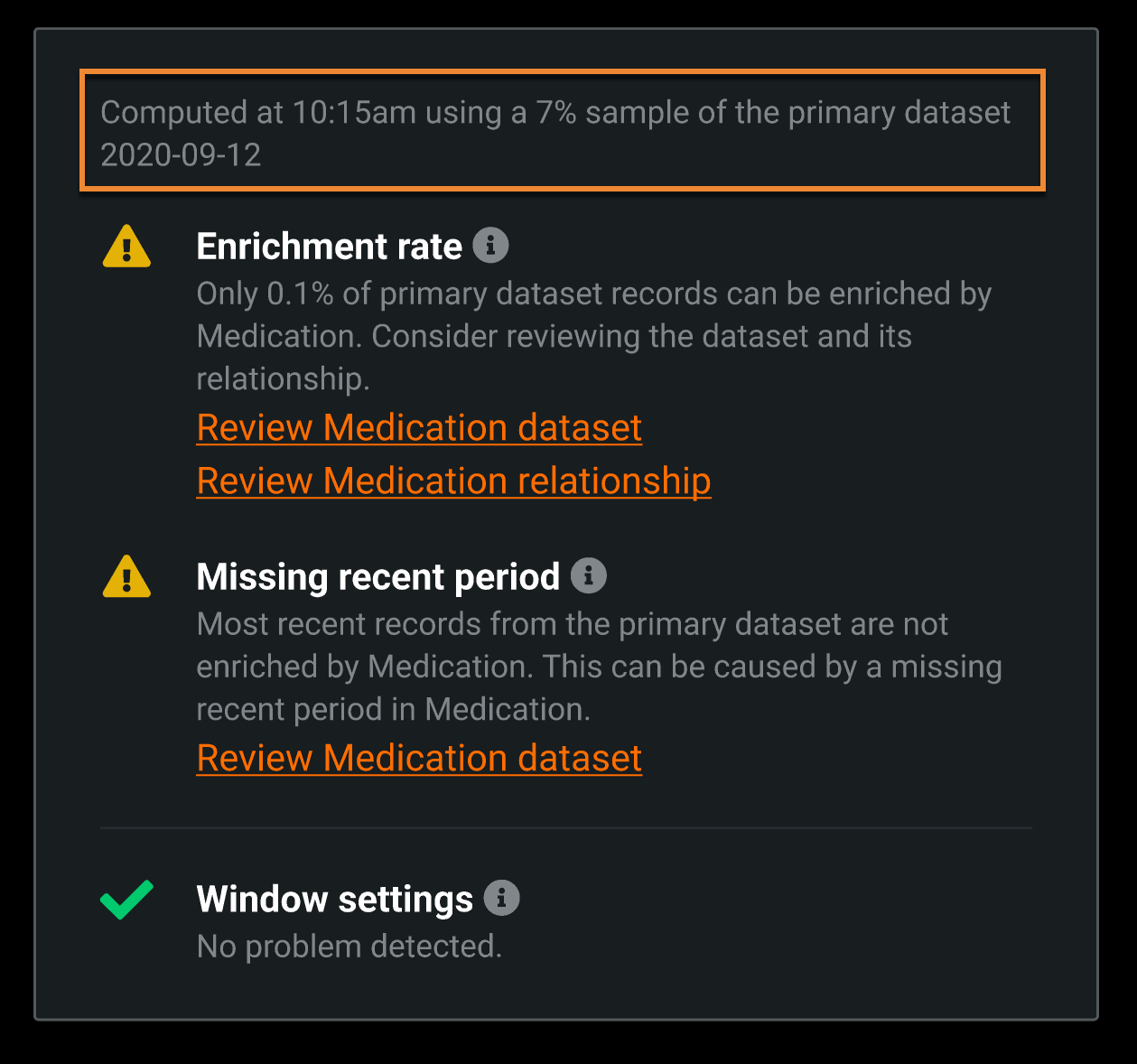Click the Enrichment rate heading
This screenshot has height=1064, width=1137.
[329, 247]
